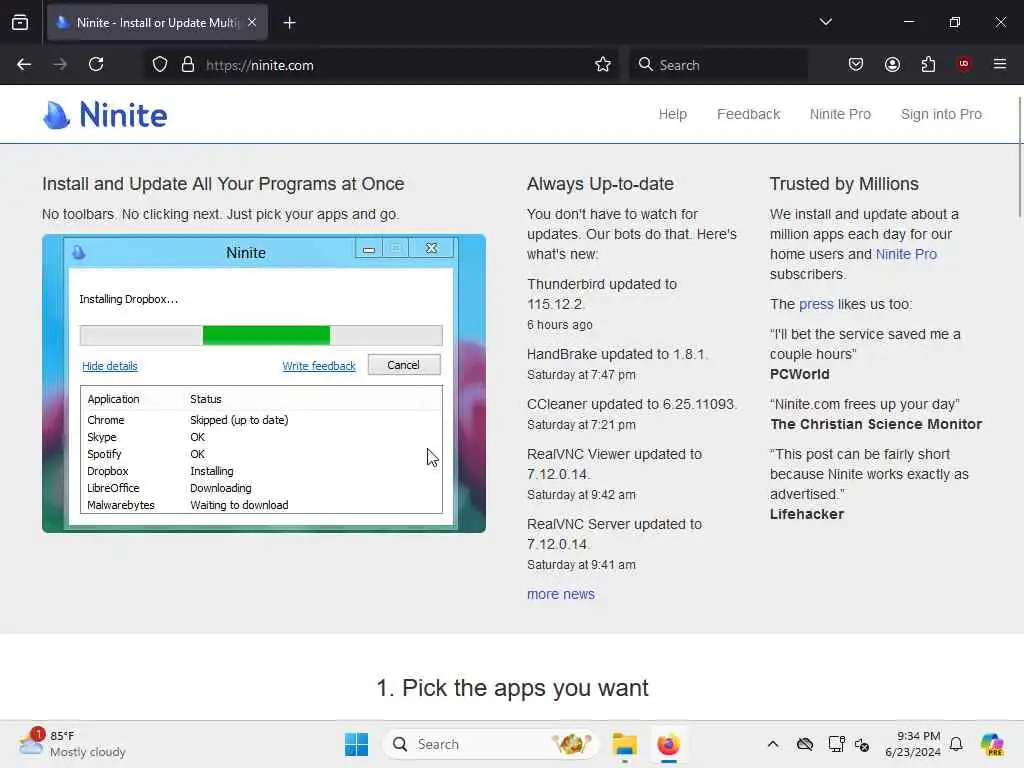Follow the Ninite Pro link in paragraph

coord(906,254)
